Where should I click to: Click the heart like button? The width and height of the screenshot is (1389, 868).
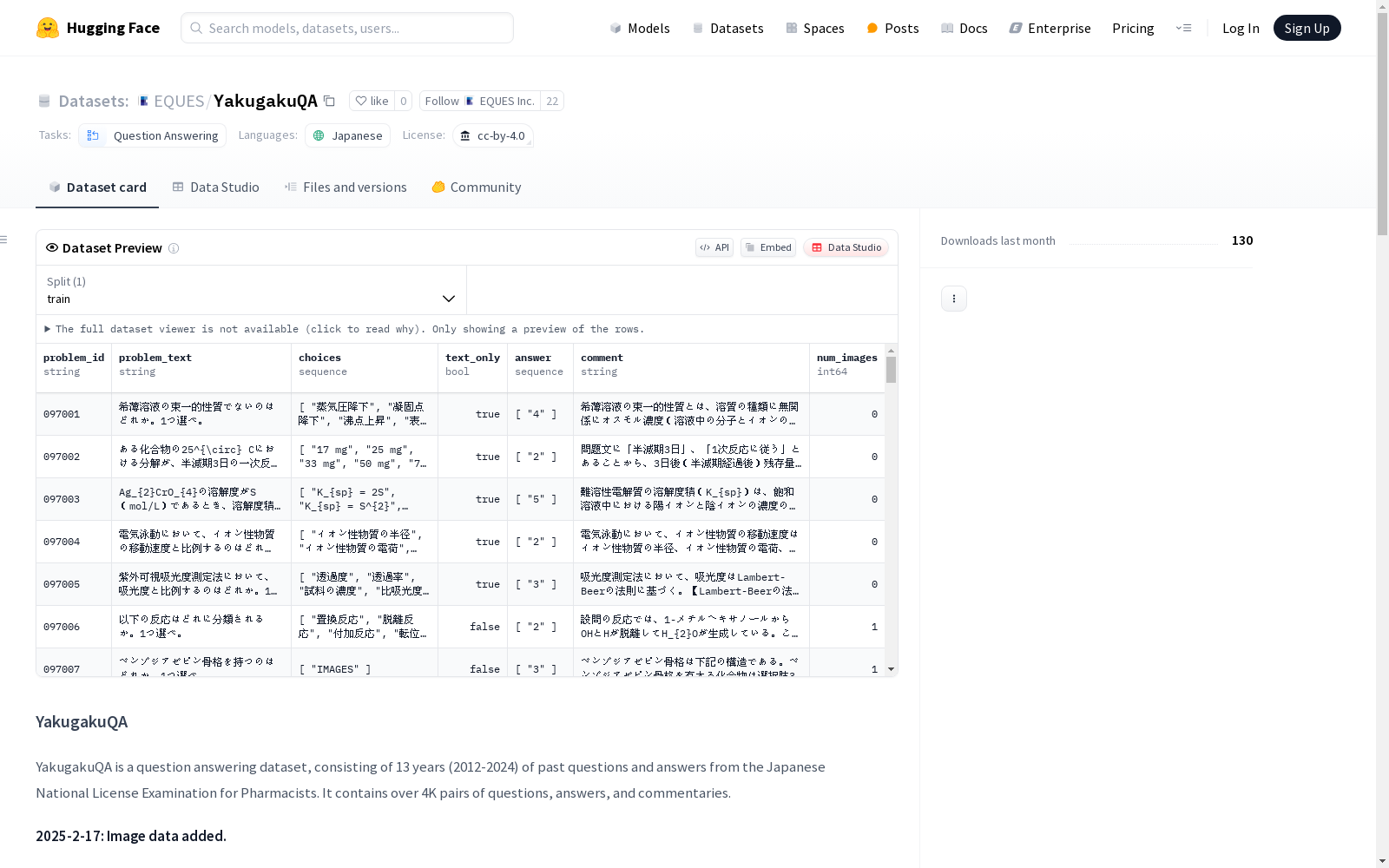coord(372,101)
